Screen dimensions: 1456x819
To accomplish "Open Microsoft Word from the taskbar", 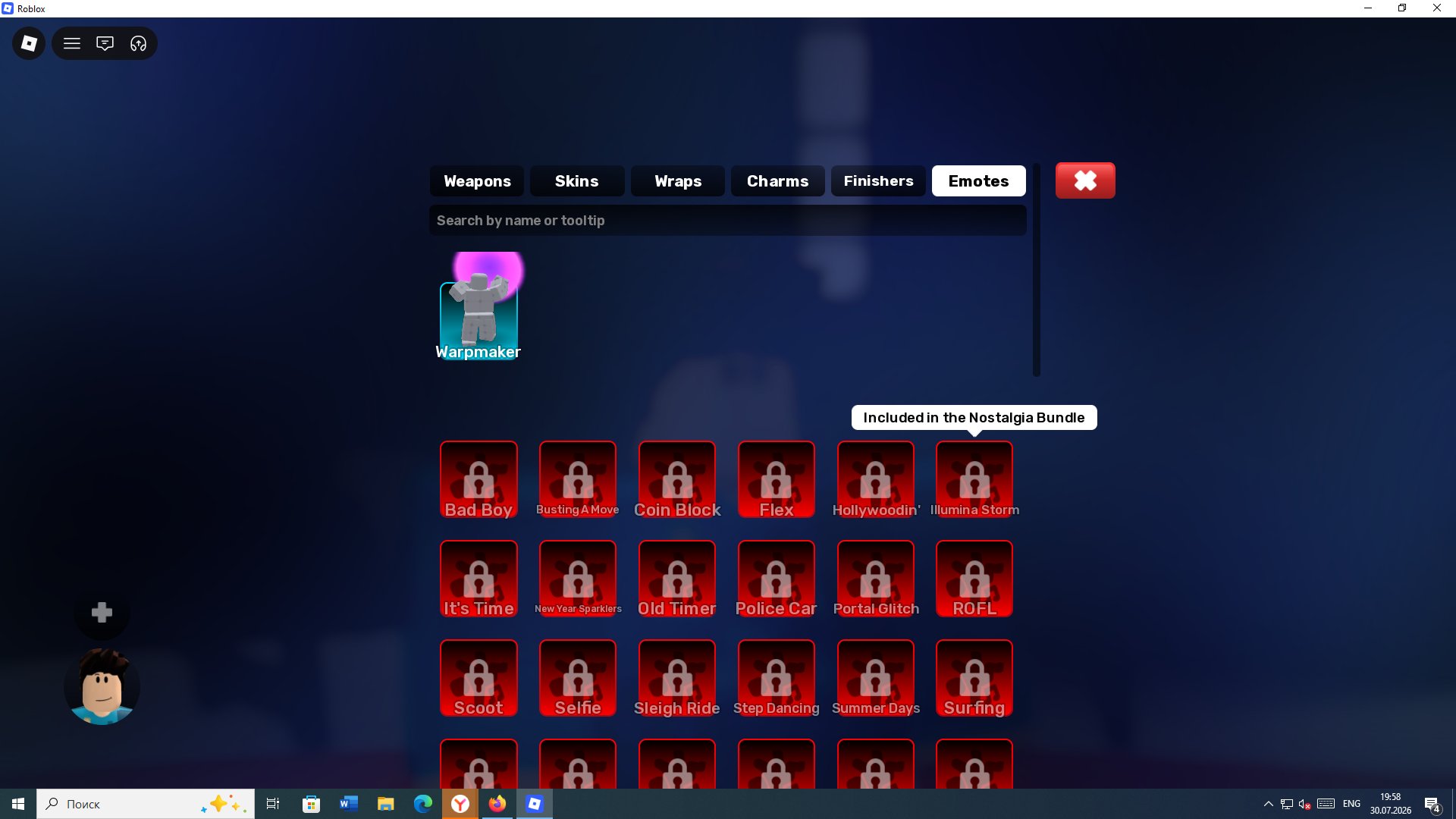I will [x=349, y=804].
